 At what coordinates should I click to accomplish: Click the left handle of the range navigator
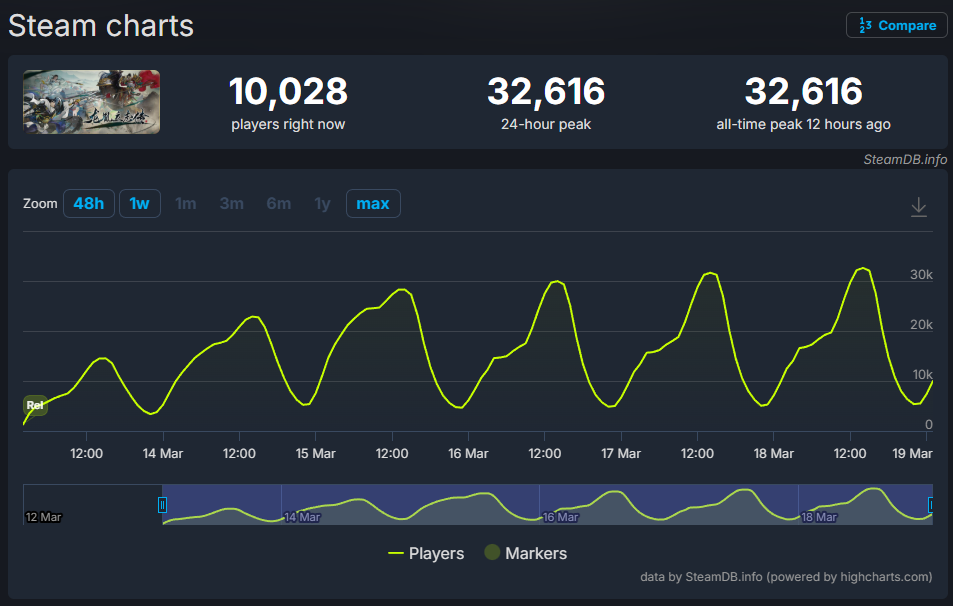(163, 505)
